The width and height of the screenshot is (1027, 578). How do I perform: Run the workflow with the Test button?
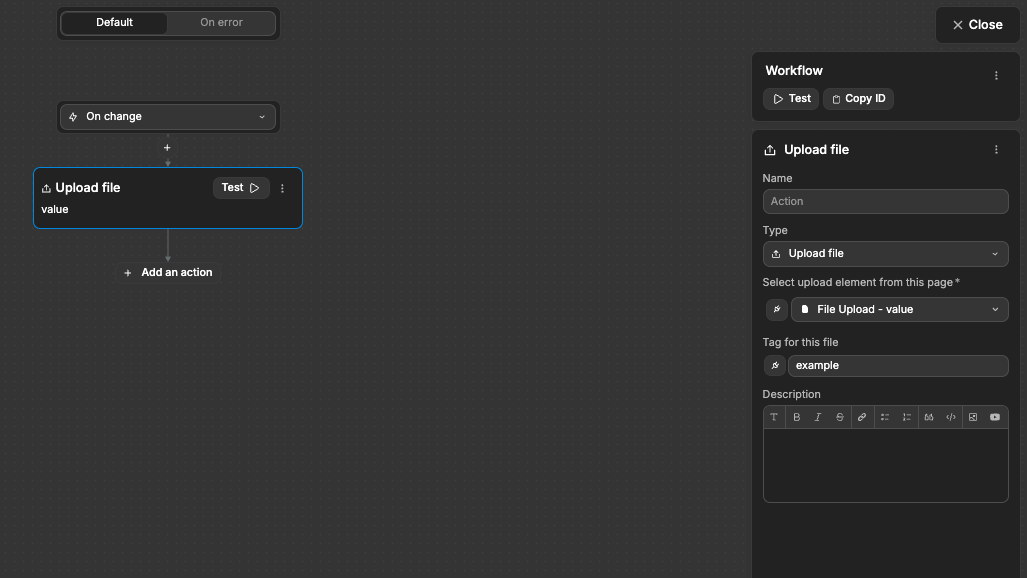(x=790, y=98)
